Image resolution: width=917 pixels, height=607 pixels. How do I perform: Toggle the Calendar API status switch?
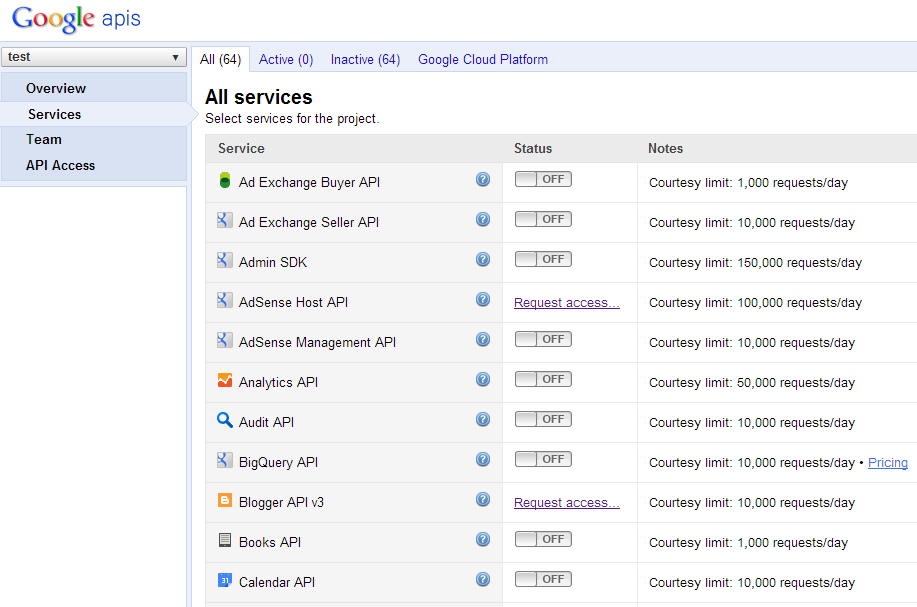tap(543, 580)
